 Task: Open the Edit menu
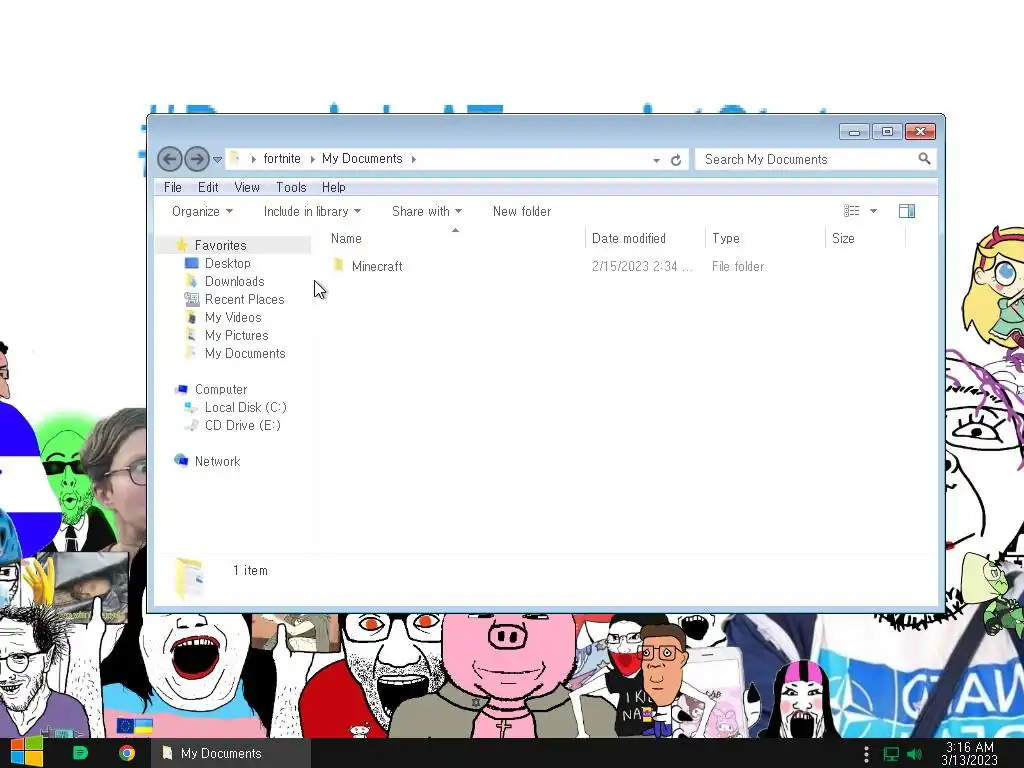208,187
